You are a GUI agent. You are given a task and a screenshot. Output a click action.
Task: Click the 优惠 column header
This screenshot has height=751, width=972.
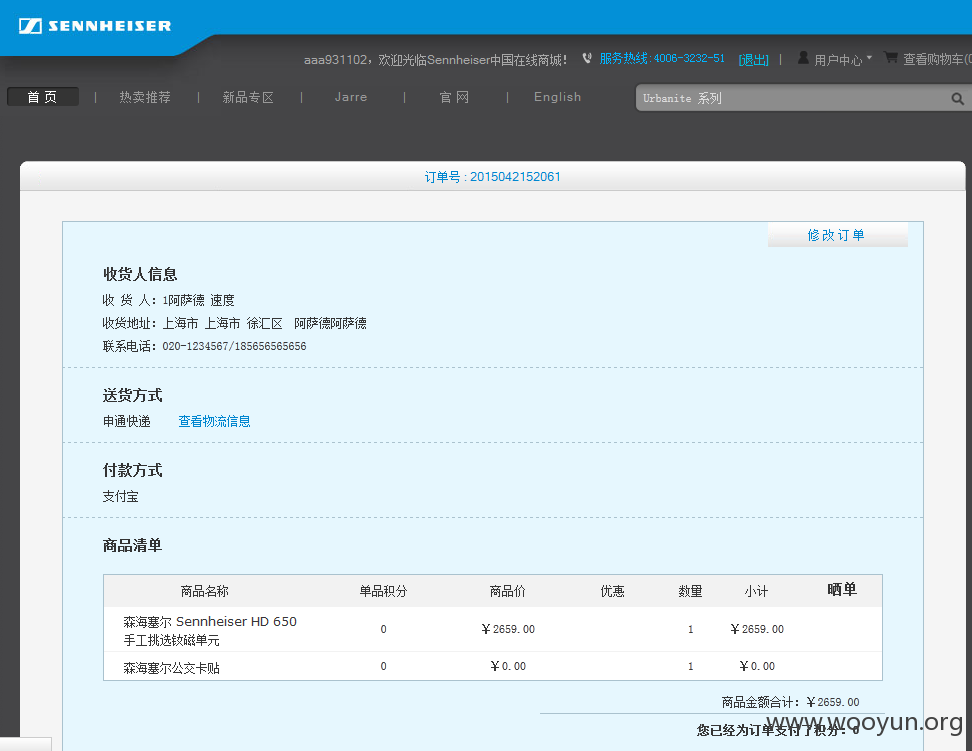click(612, 591)
